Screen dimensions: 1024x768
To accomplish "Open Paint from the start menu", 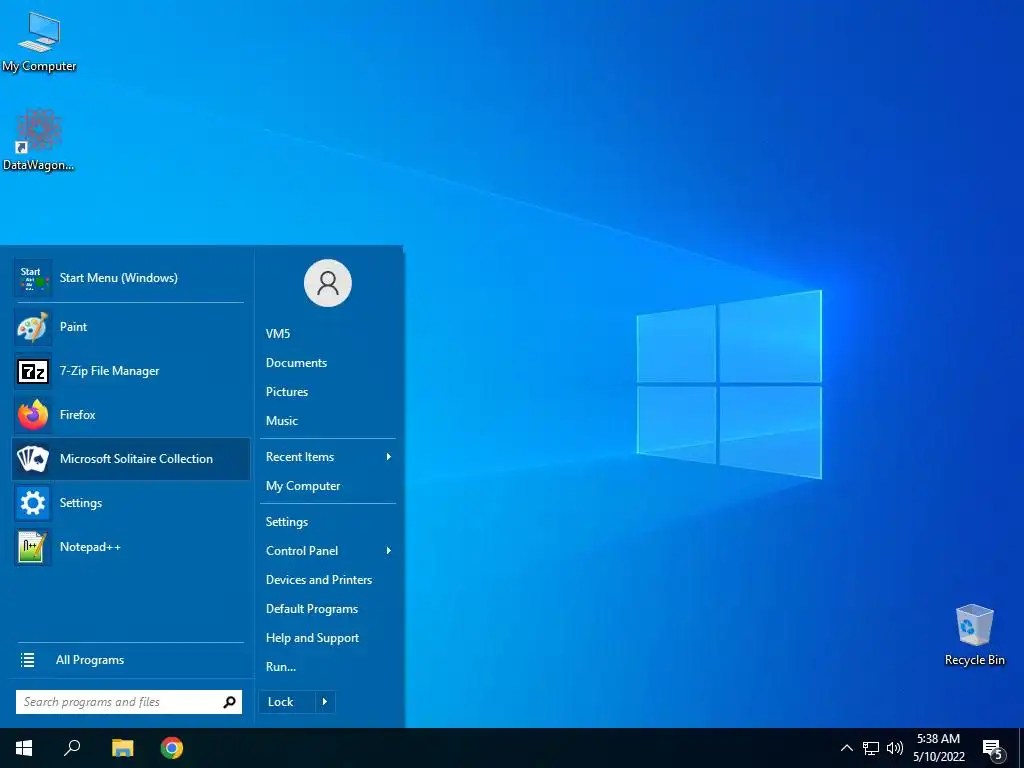I will click(131, 327).
